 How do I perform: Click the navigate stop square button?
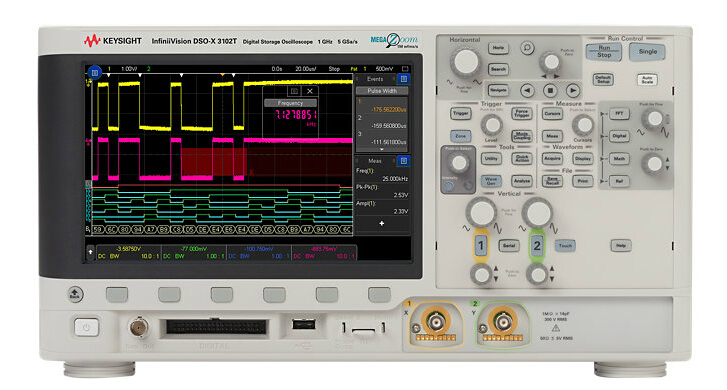[550, 90]
